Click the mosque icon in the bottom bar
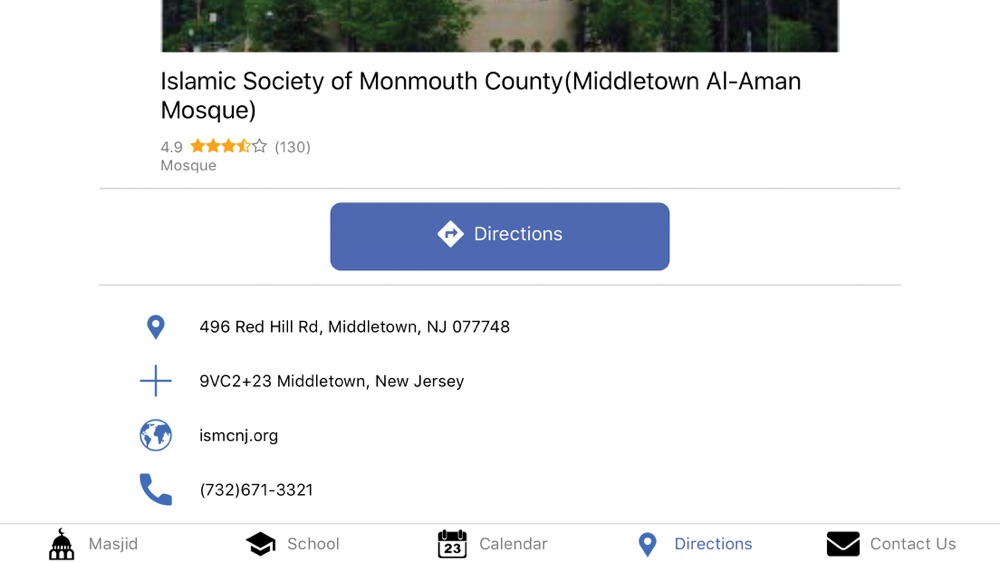 pos(62,544)
